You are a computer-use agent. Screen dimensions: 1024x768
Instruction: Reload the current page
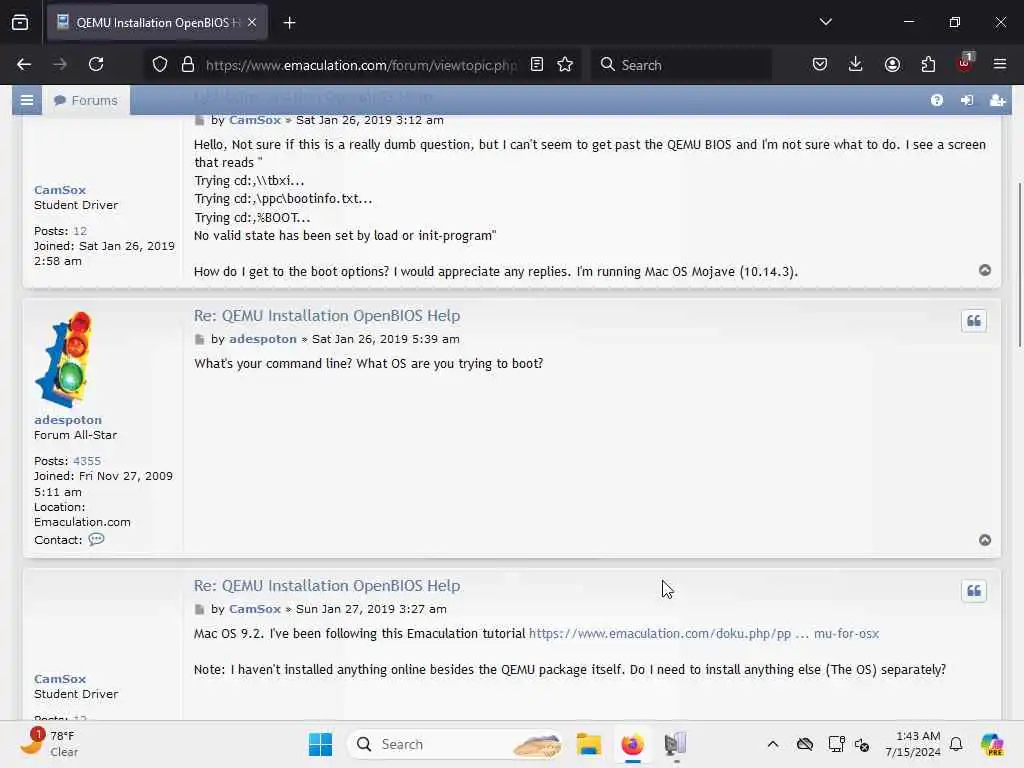click(96, 64)
